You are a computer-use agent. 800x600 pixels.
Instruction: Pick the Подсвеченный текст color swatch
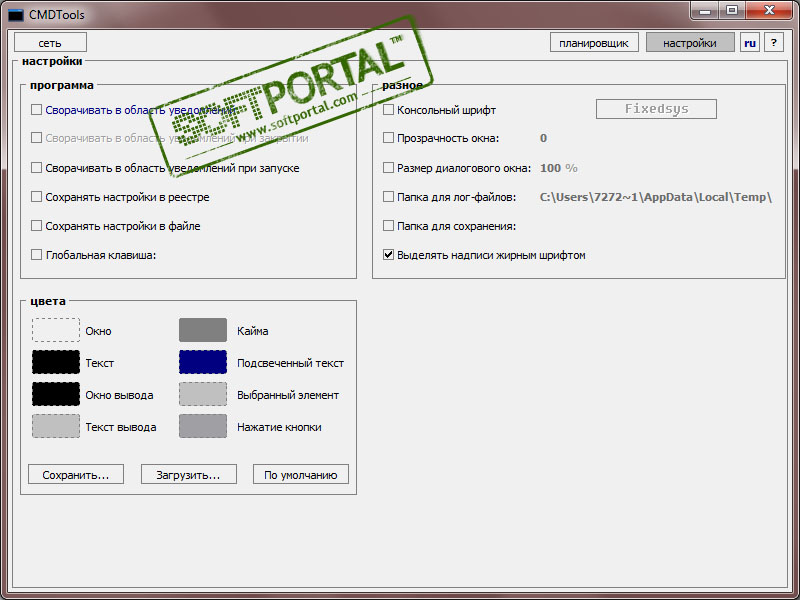pos(203,362)
